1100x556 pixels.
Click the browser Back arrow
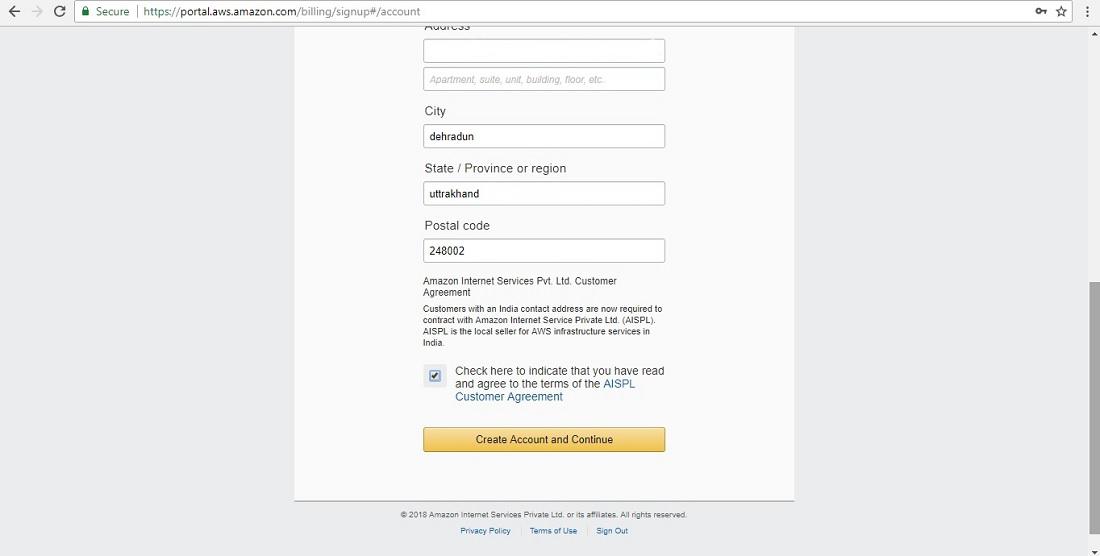tap(14, 11)
